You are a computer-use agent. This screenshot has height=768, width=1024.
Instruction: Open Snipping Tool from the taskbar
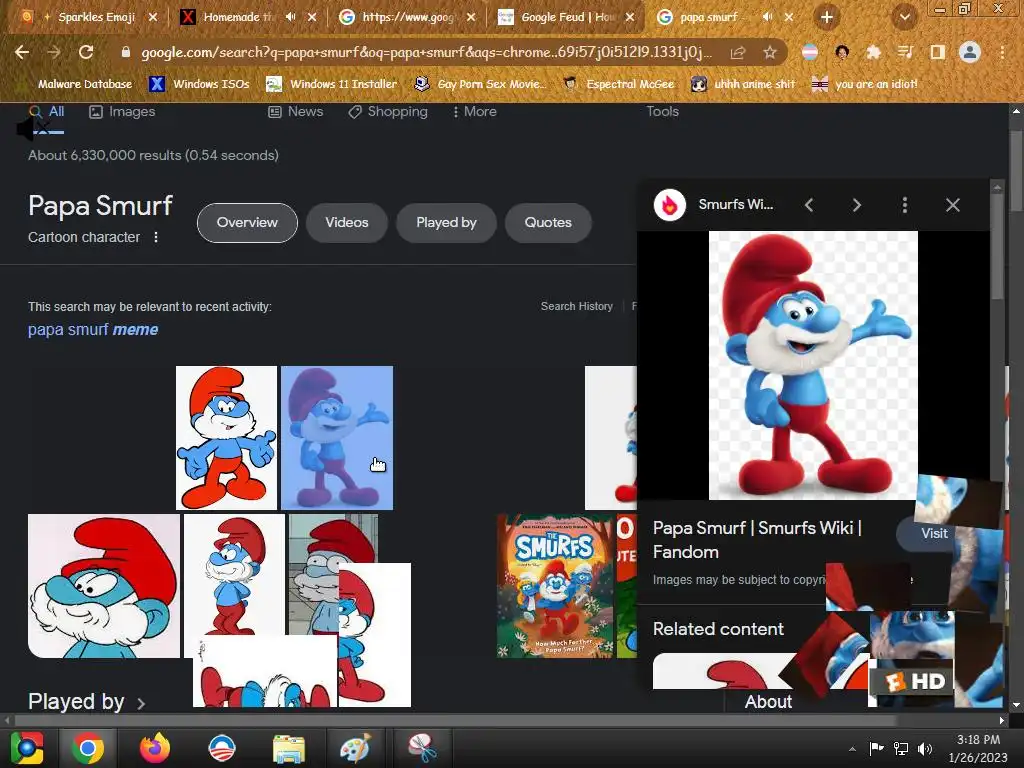[422, 748]
